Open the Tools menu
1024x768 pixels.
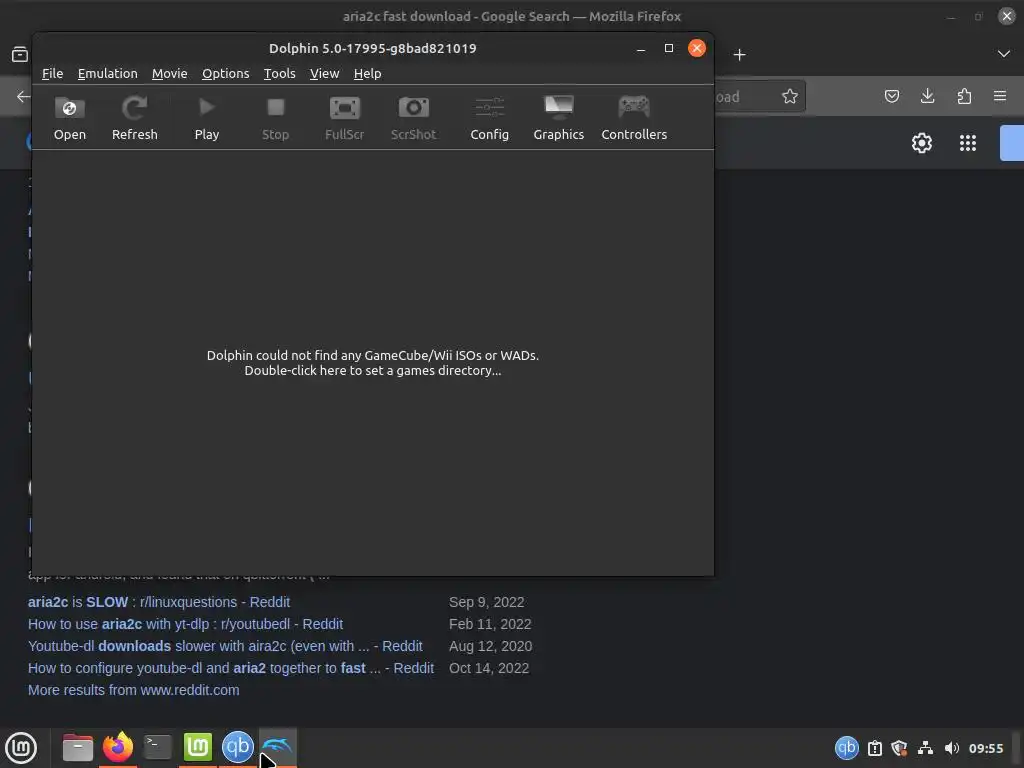(x=280, y=74)
